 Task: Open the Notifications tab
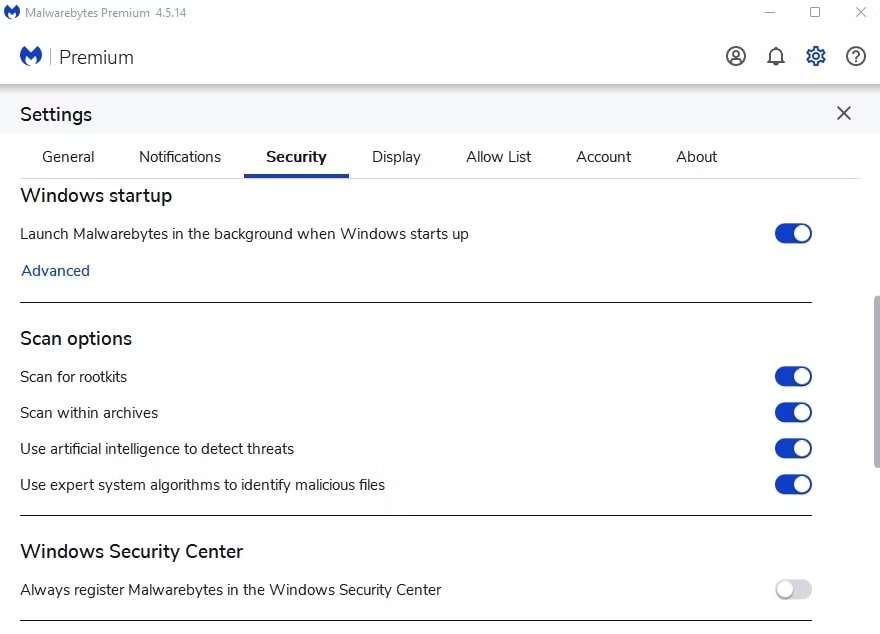180,157
